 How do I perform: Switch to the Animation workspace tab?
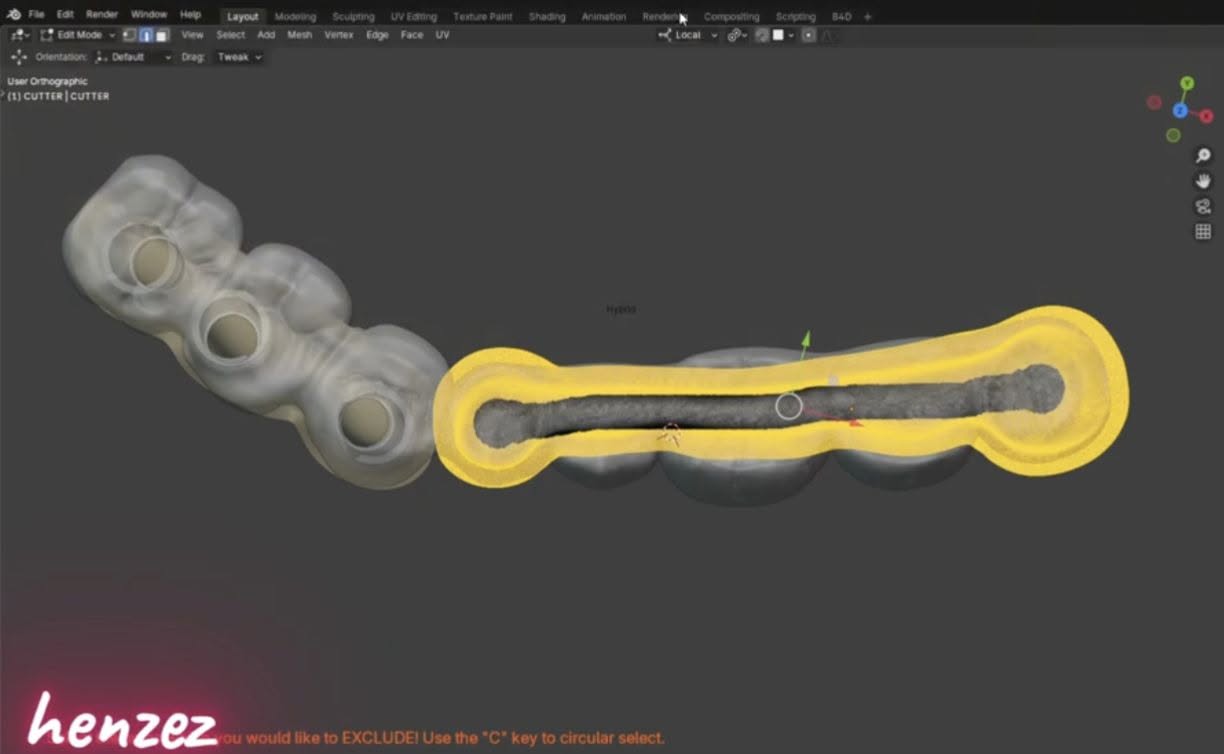point(604,17)
